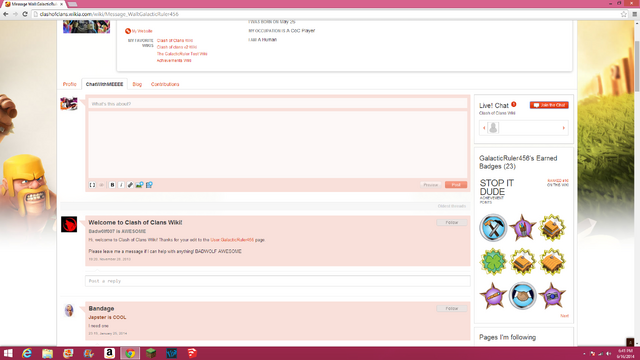This screenshot has width=640, height=360.
Task: Toggle italic formatting in the message editor
Action: [121, 185]
